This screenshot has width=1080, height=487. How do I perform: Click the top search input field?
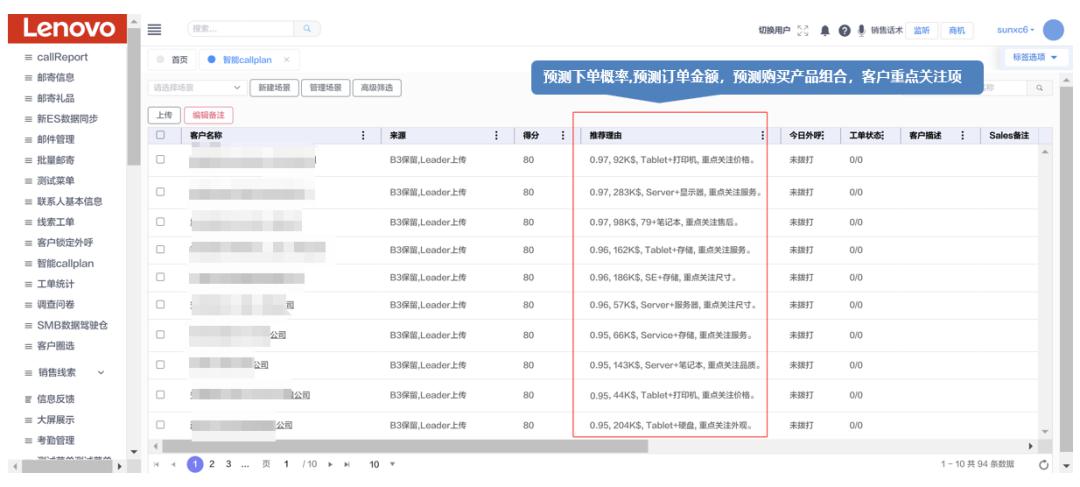click(241, 29)
